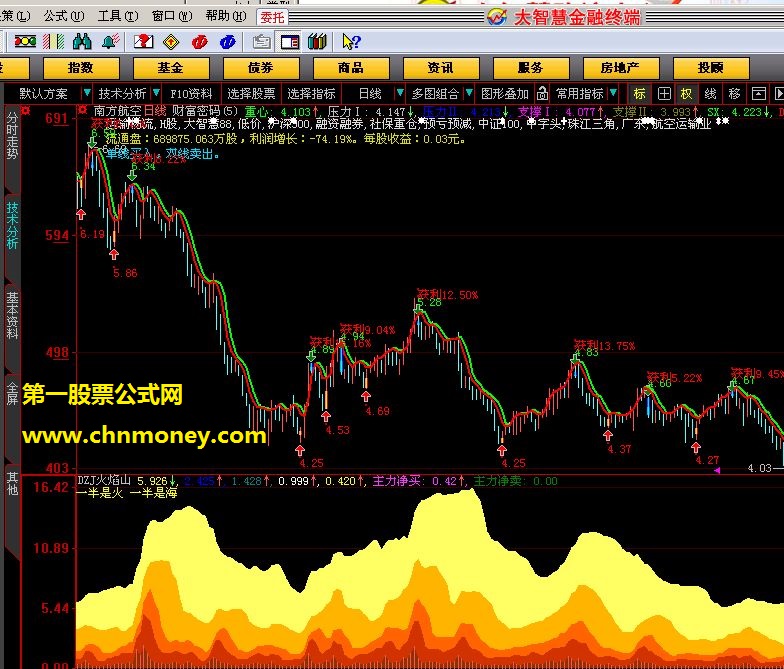Image resolution: width=784 pixels, height=669 pixels.
Task: Click the window box icon right of 移
Action: (758, 94)
